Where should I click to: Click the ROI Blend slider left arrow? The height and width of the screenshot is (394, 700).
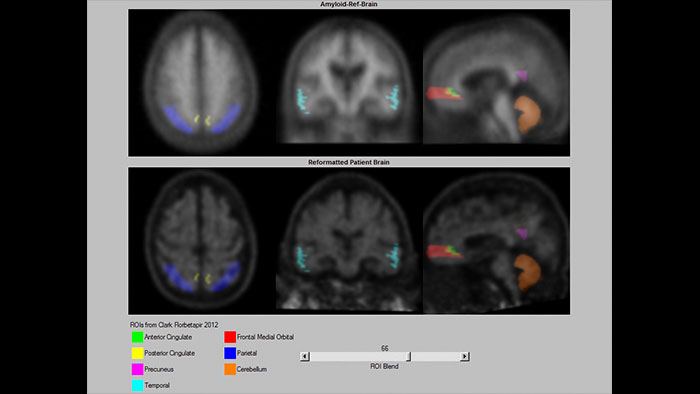[x=305, y=356]
